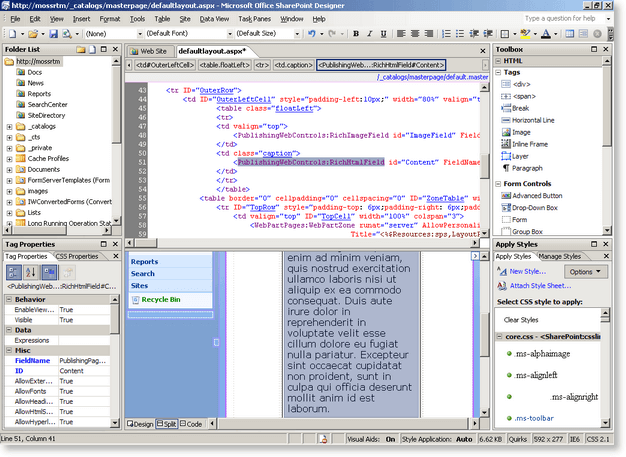Select the Advanced Button form control
This screenshot has height=457, width=626.
pyautogui.click(x=532, y=196)
